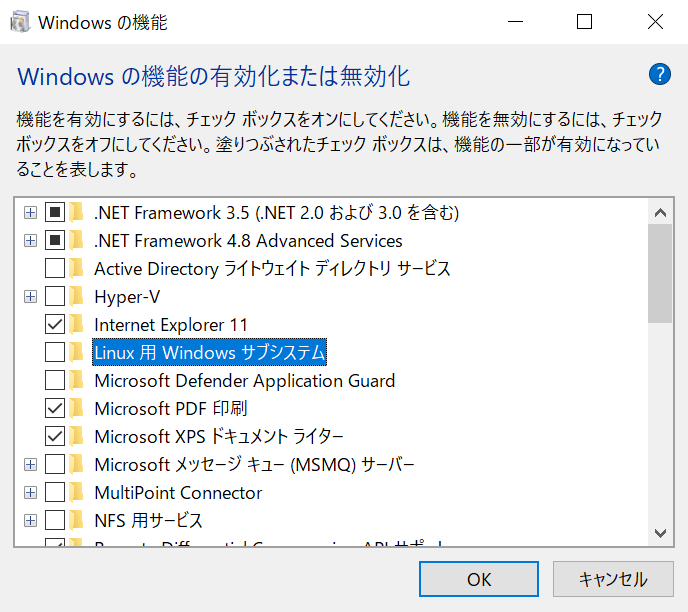
Task: Expand the Hyper-V tree node
Action: point(30,297)
